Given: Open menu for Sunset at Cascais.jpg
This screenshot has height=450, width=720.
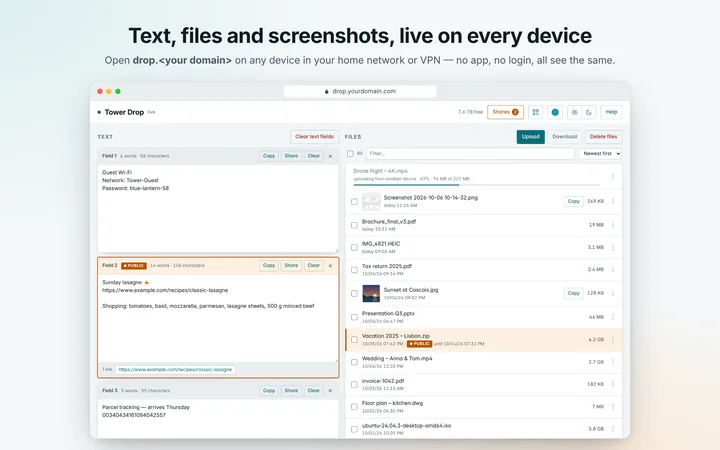Looking at the screenshot, I should pyautogui.click(x=613, y=293).
